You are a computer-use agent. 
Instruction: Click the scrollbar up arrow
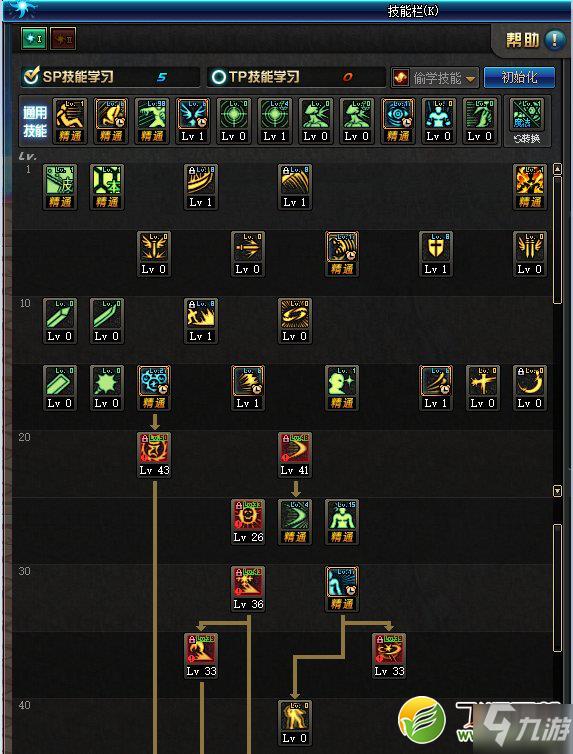click(x=558, y=169)
